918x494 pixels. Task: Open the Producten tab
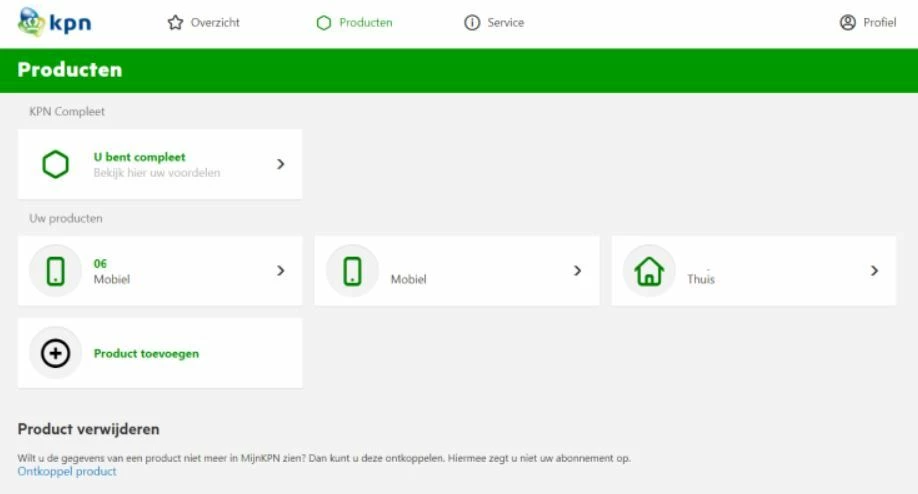click(x=354, y=23)
